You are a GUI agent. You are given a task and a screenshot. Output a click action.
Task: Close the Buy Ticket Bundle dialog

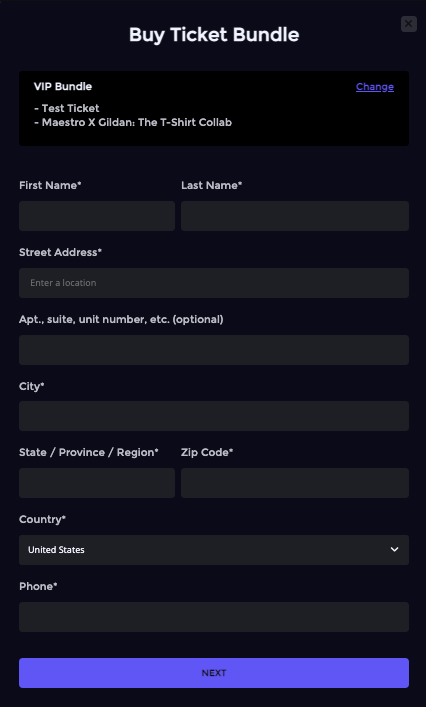point(408,23)
